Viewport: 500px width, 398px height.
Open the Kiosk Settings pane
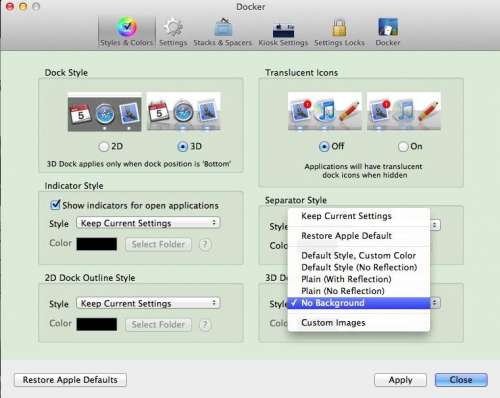(283, 33)
